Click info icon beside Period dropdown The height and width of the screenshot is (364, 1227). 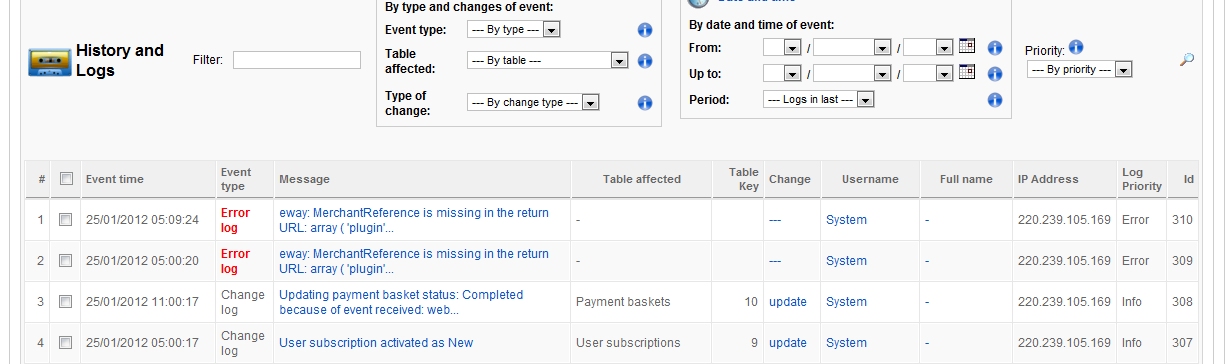(x=995, y=100)
